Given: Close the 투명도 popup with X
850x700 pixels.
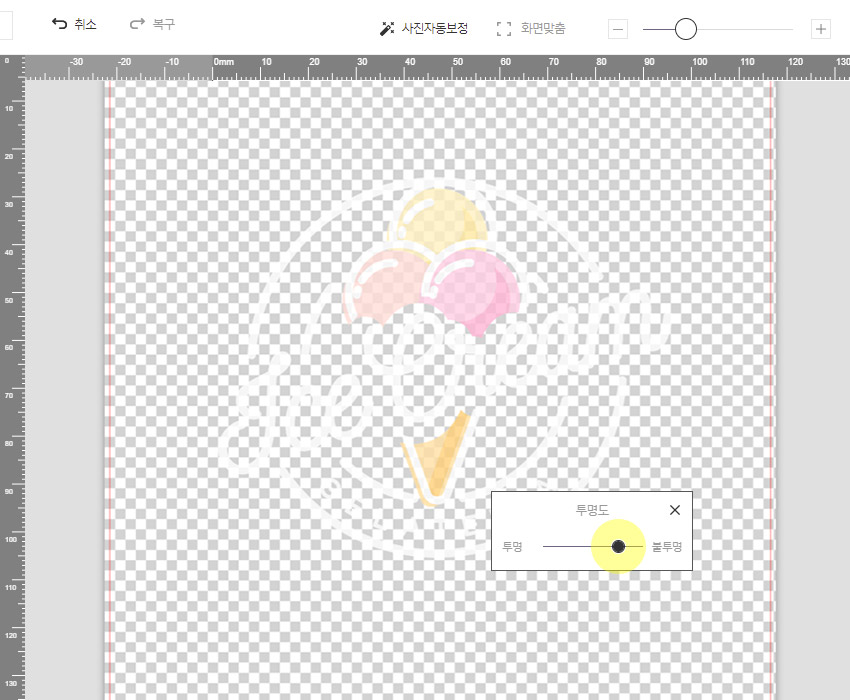Looking at the screenshot, I should click(x=674, y=510).
